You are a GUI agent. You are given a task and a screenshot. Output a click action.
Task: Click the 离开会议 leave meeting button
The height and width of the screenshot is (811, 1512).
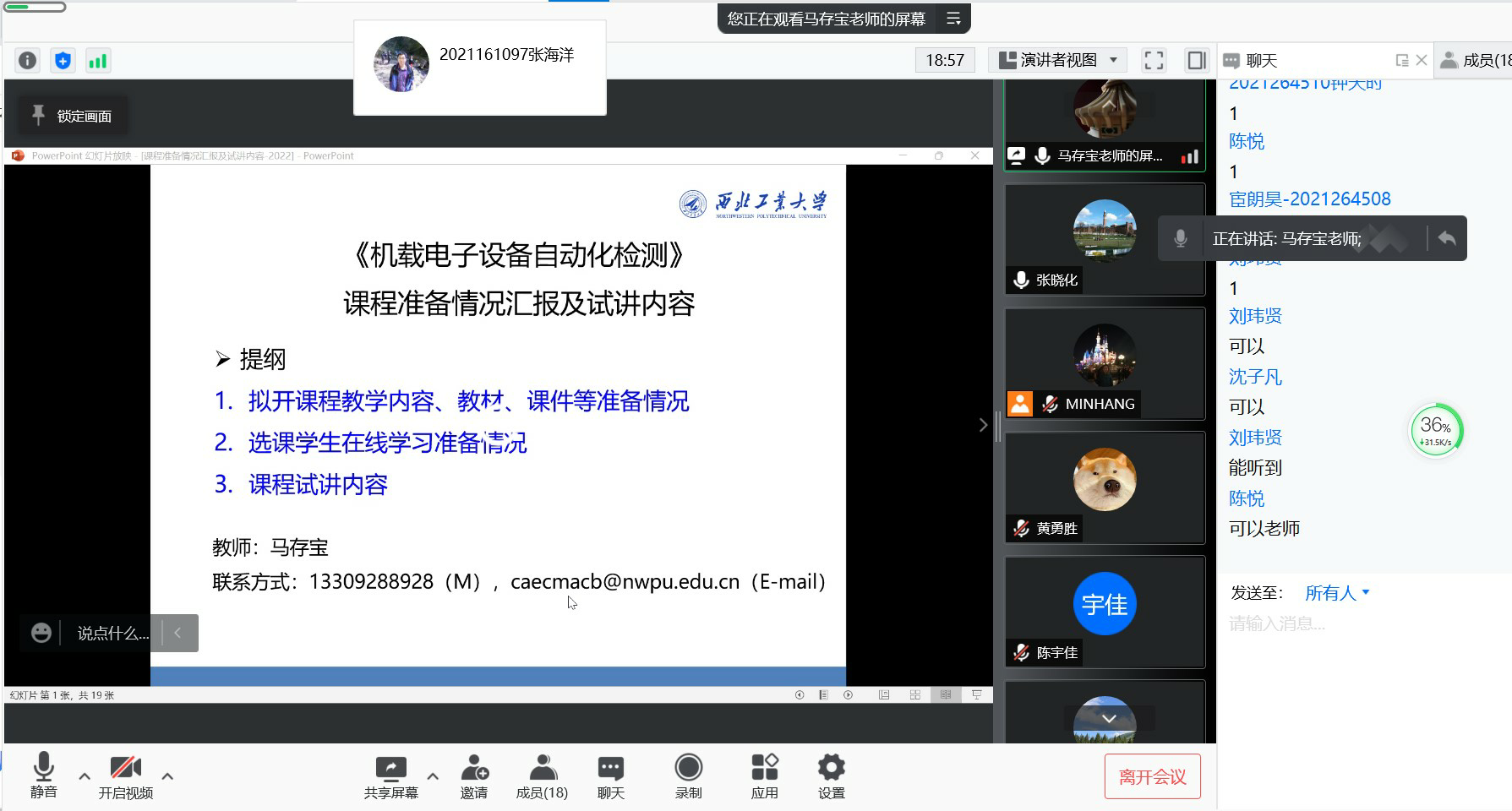coord(1152,776)
